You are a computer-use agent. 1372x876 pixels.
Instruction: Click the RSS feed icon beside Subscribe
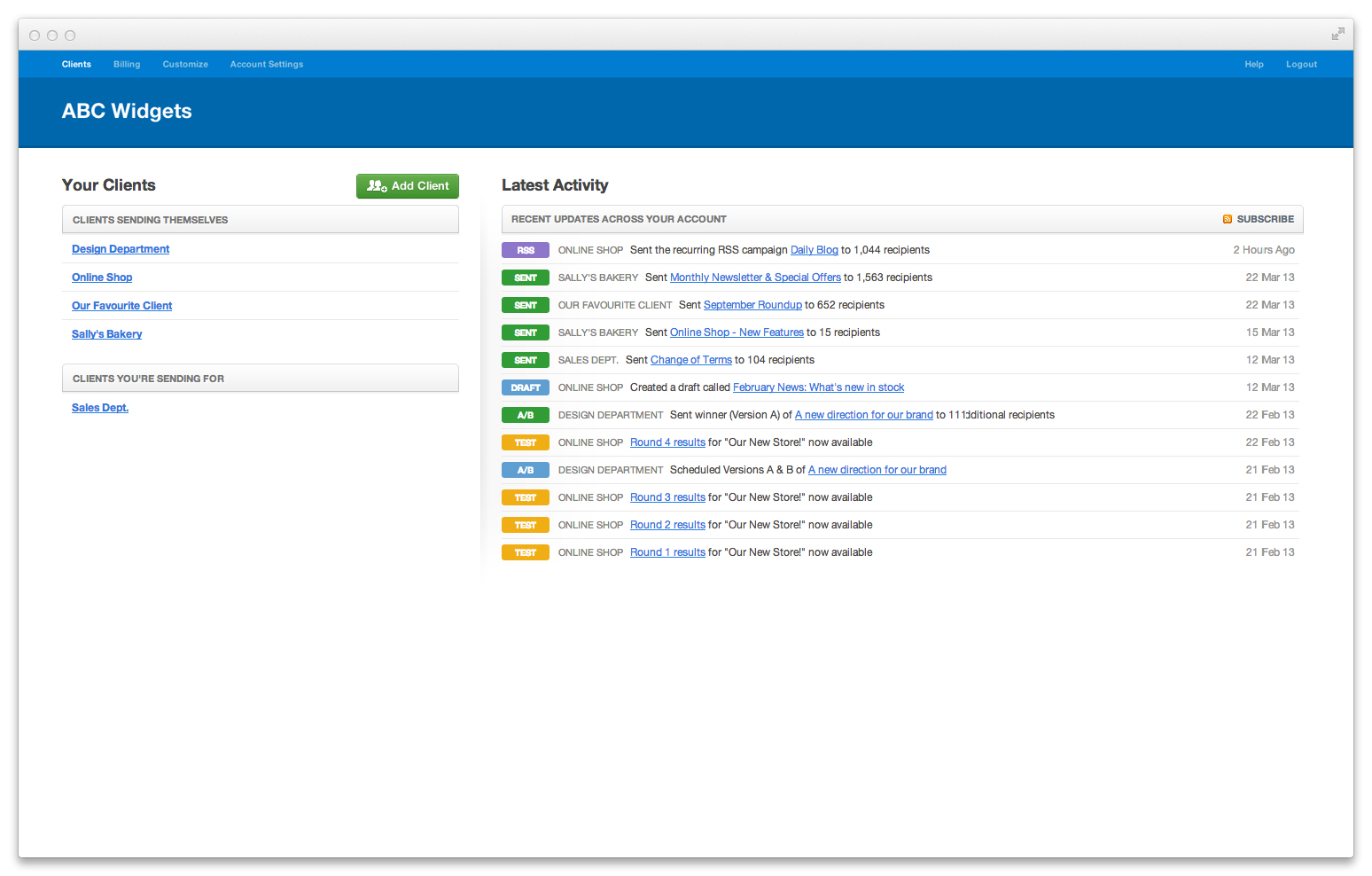[1228, 219]
